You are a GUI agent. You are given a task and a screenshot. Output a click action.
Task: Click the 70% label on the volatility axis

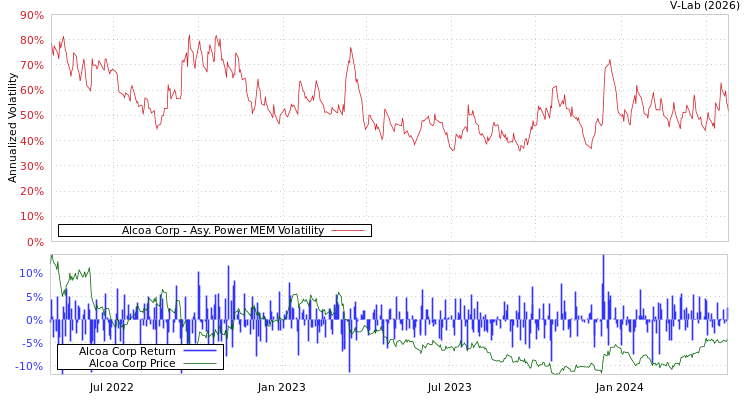tap(31, 66)
